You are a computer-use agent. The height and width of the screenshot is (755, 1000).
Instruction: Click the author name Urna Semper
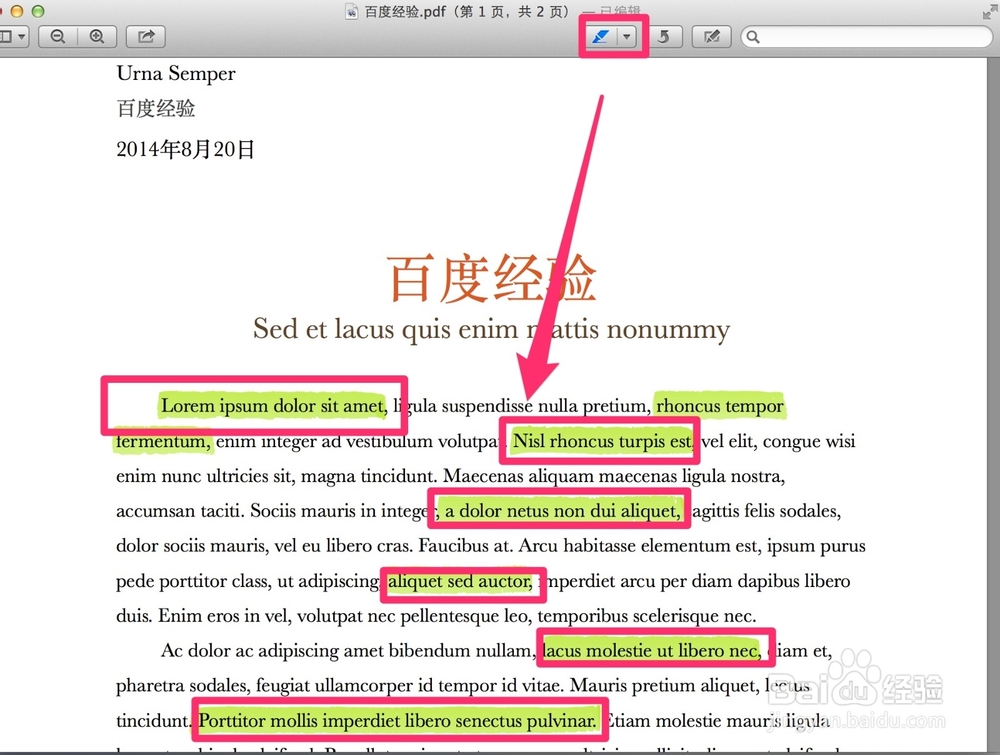click(176, 74)
